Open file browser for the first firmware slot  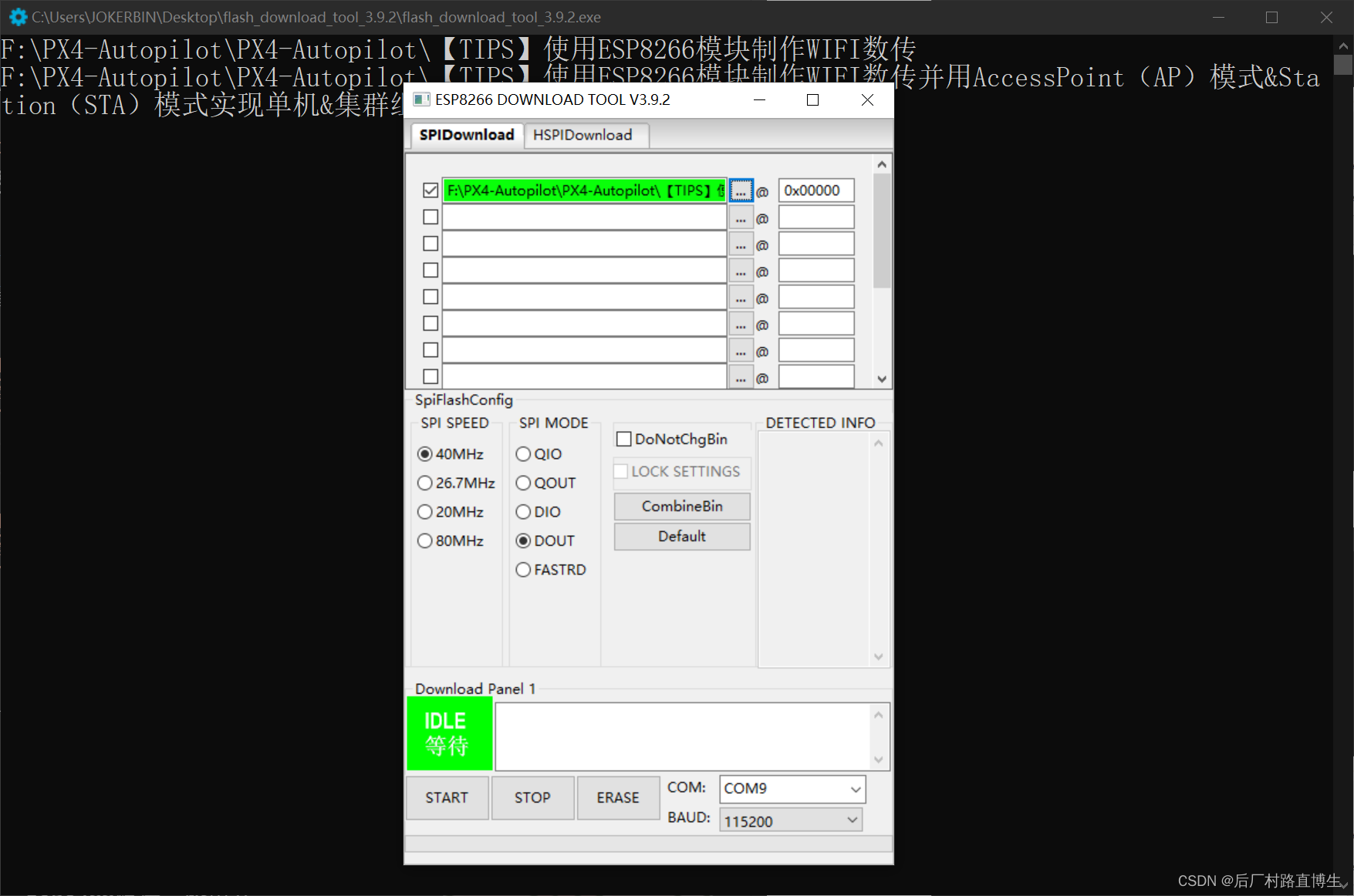(741, 190)
